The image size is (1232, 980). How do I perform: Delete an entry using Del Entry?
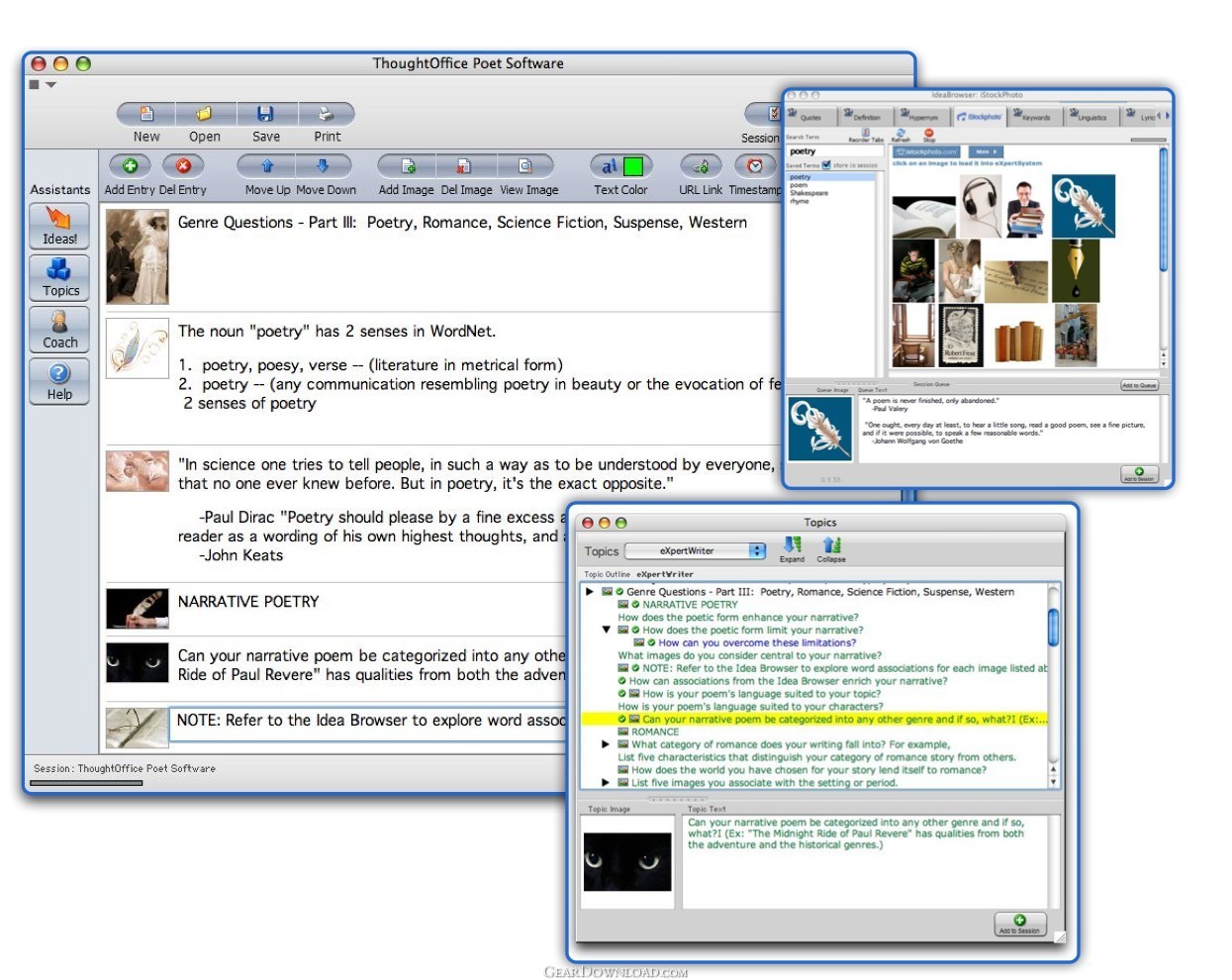click(182, 166)
